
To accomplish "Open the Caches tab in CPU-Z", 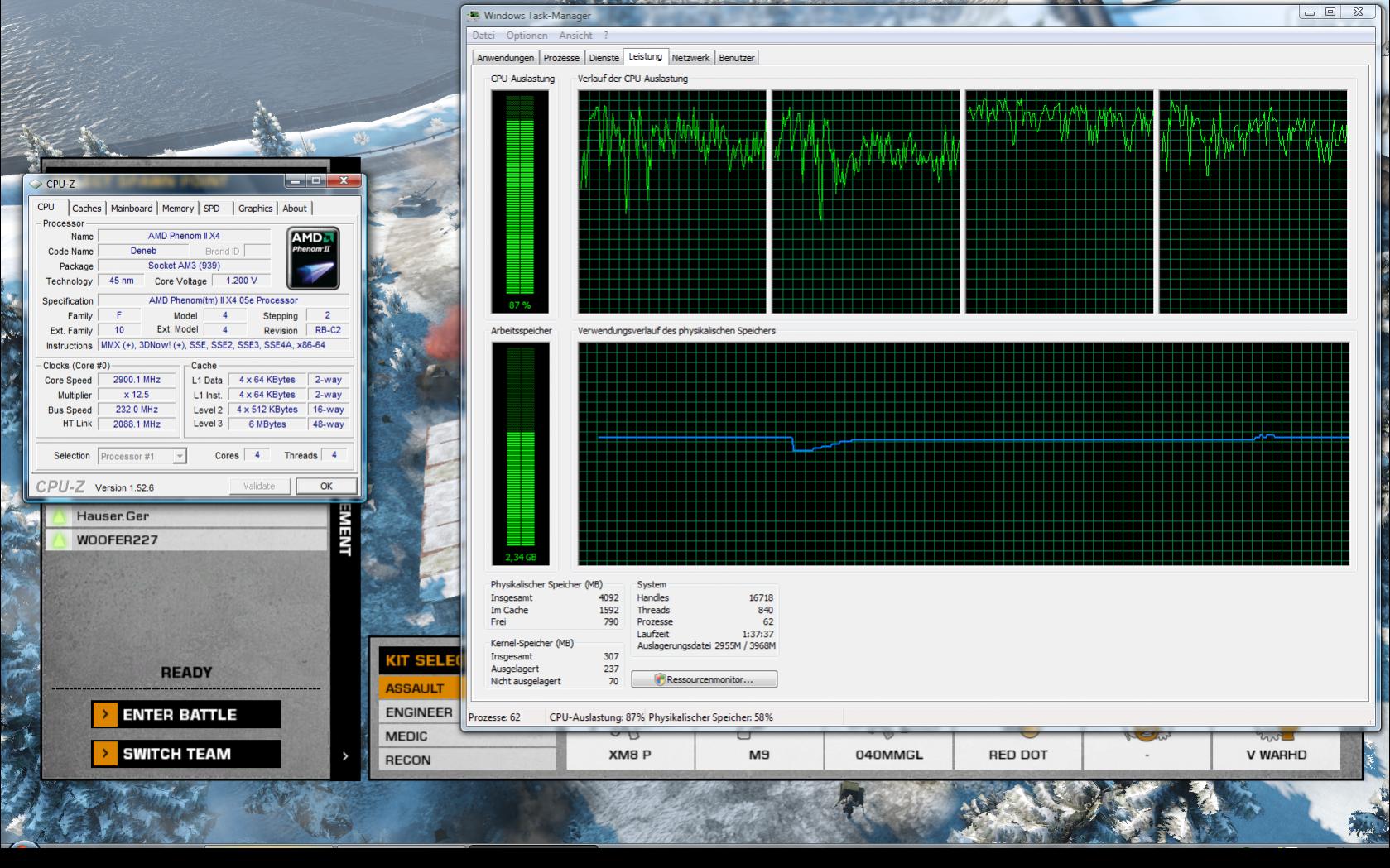I will click(86, 209).
